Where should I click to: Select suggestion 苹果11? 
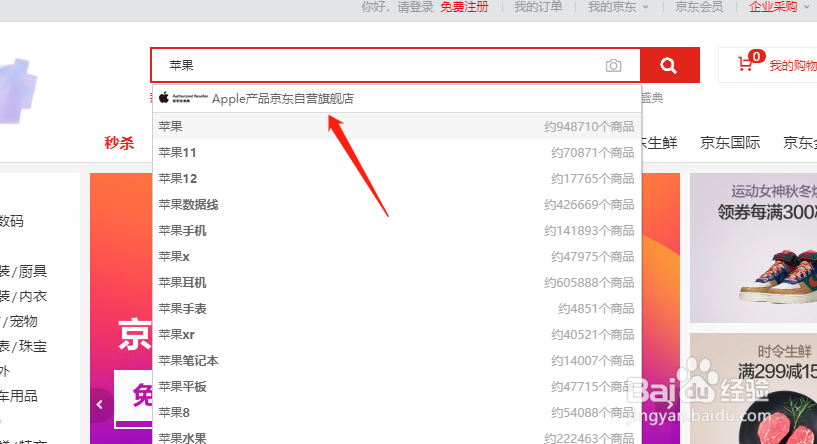tap(397, 152)
